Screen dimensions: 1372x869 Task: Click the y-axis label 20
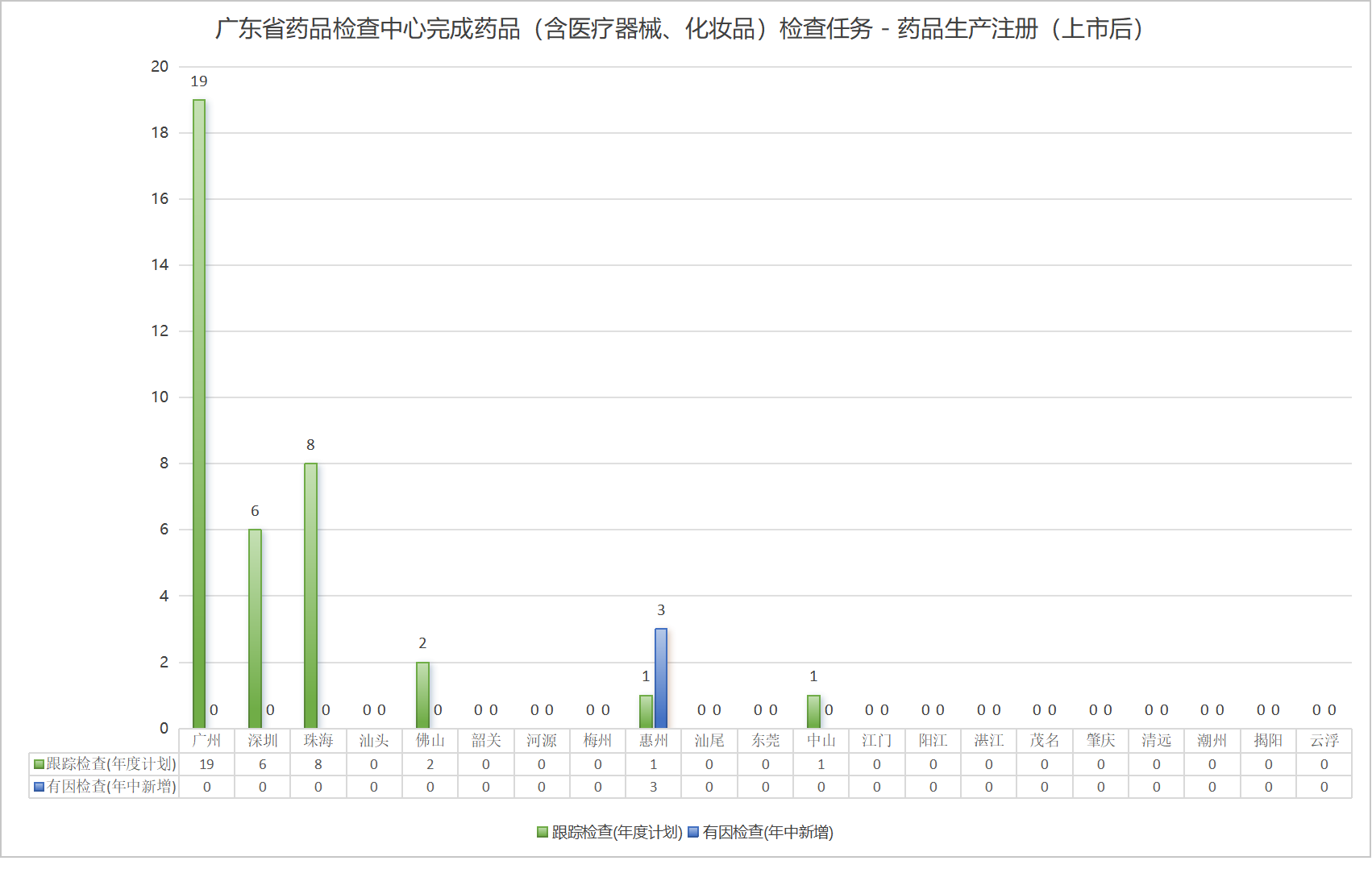point(160,66)
